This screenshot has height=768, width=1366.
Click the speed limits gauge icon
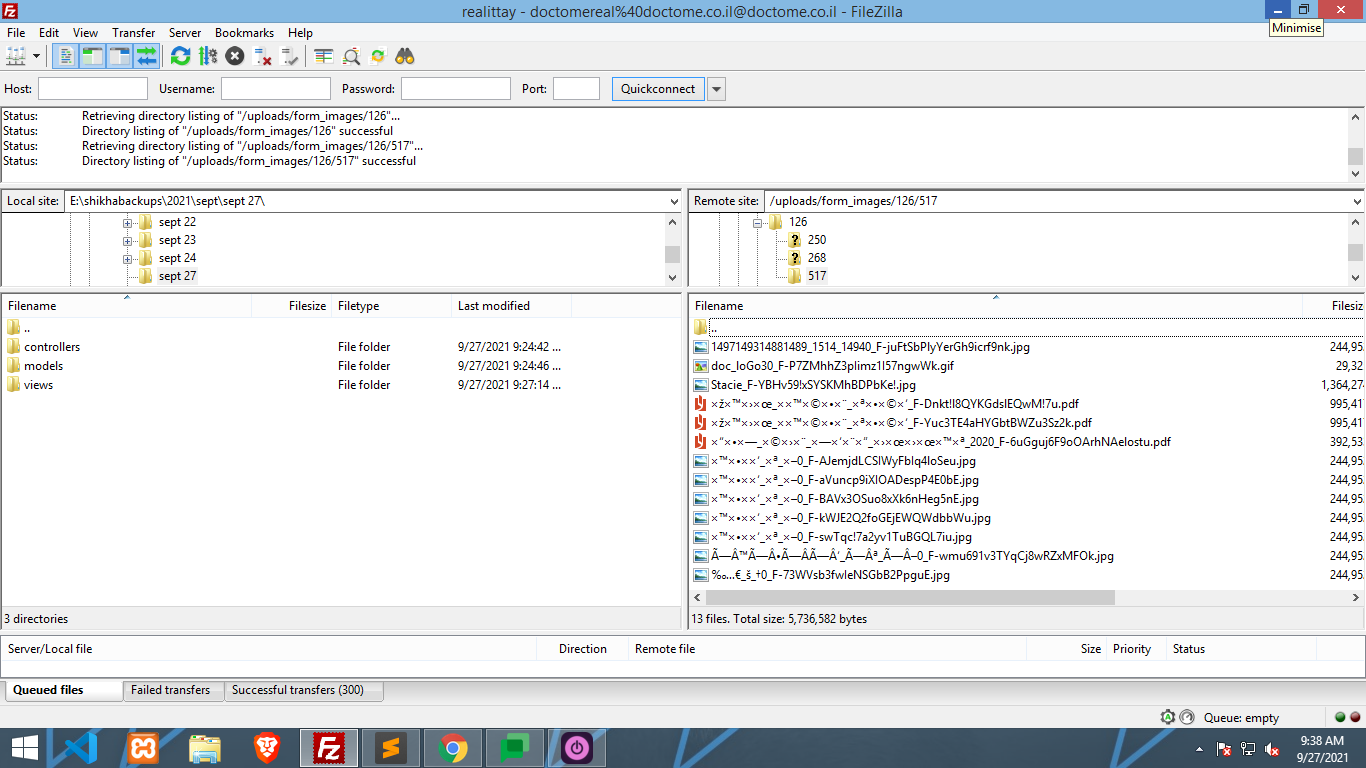[x=1186, y=717]
